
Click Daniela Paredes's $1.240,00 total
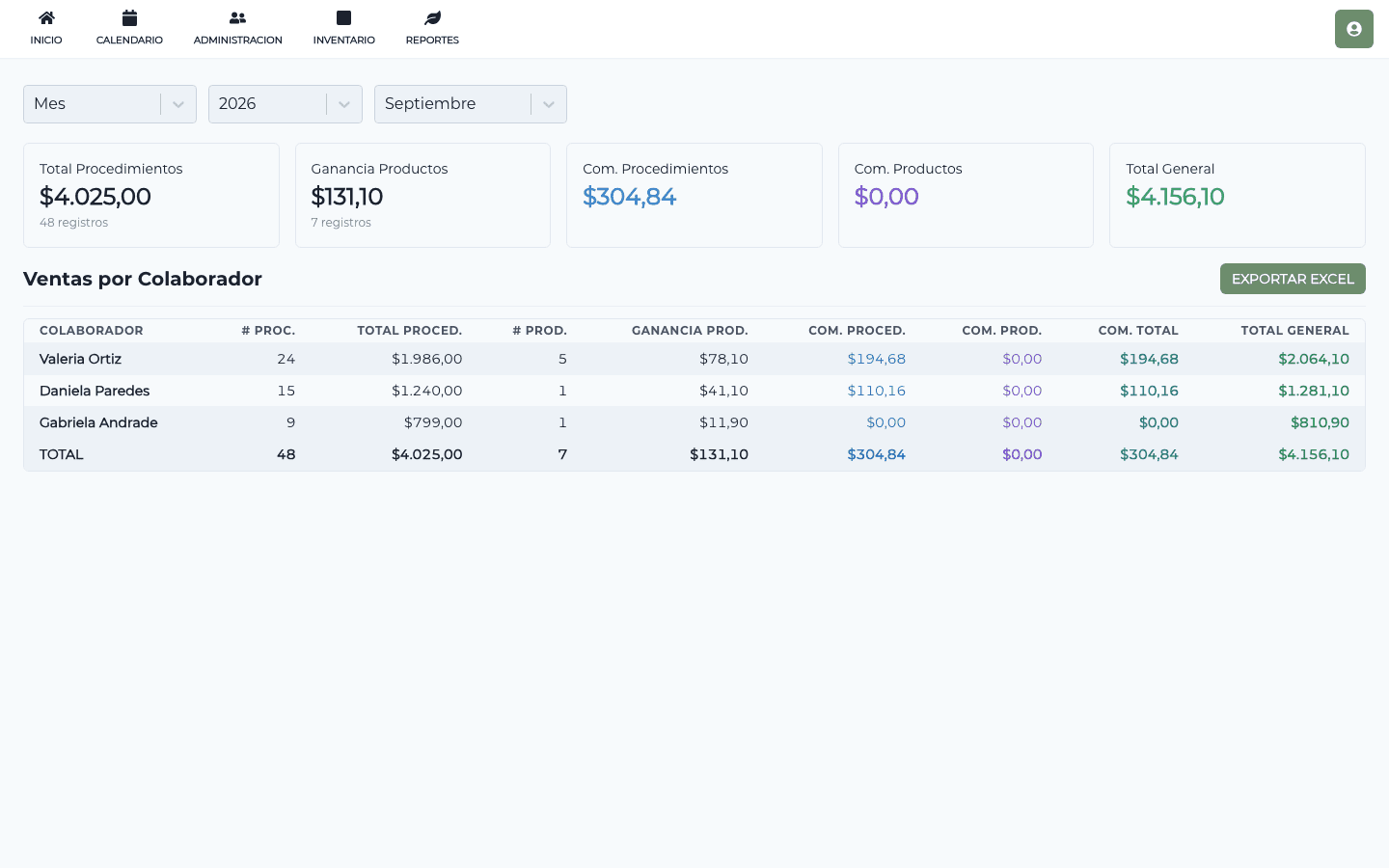(427, 391)
